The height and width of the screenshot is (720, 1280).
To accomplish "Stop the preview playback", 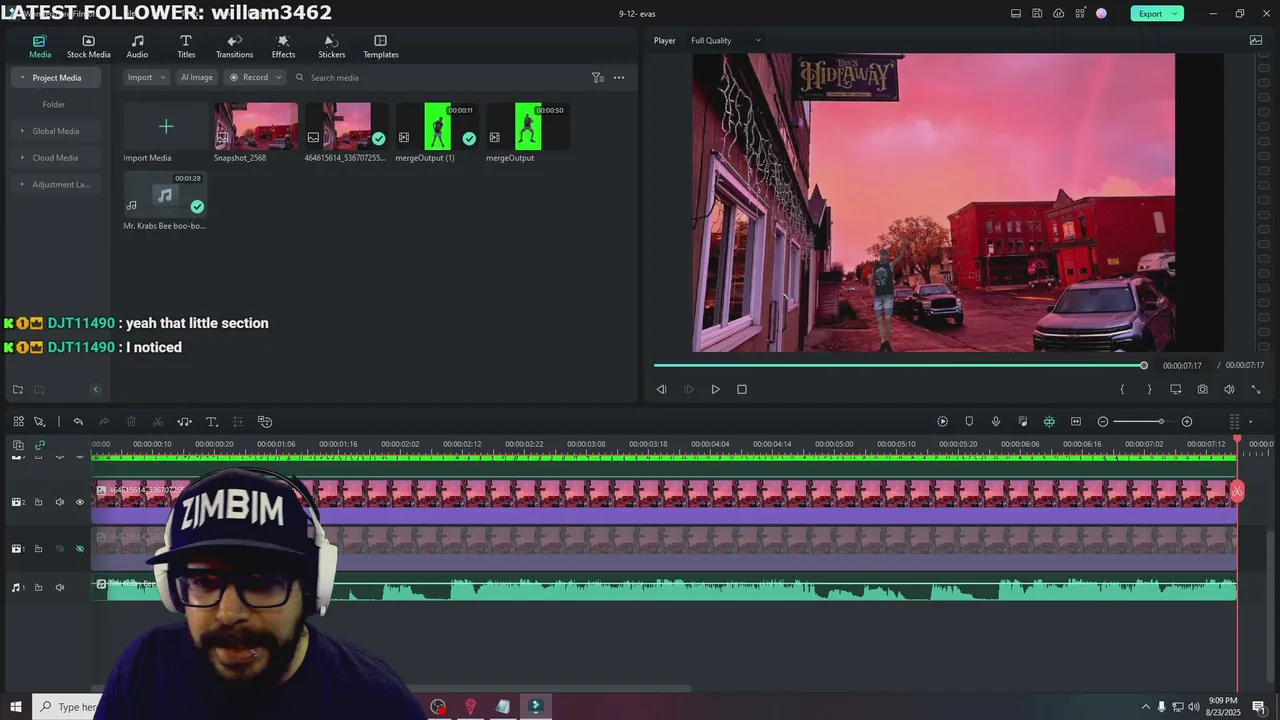I will 742,389.
